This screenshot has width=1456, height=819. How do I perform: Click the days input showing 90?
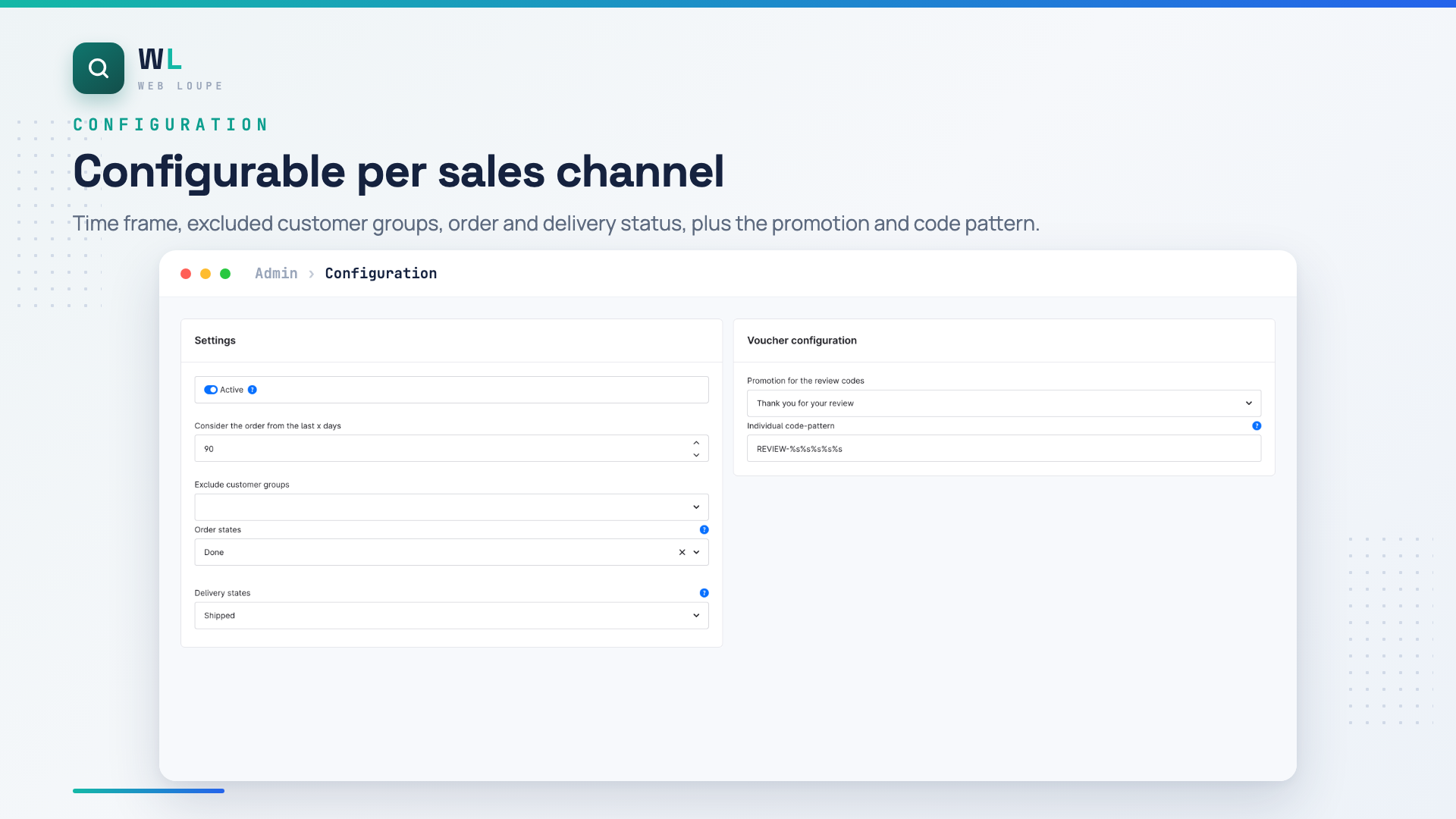451,449
